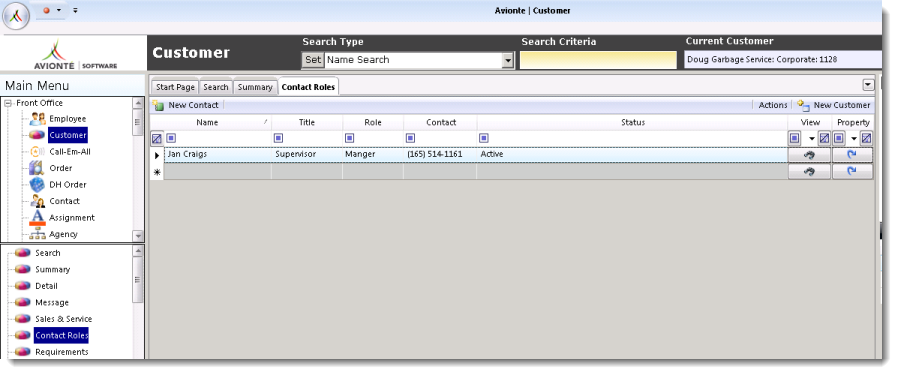Open the Customize Quick Access Toolbar arrow
Screen dimensions: 897x374
point(76,10)
